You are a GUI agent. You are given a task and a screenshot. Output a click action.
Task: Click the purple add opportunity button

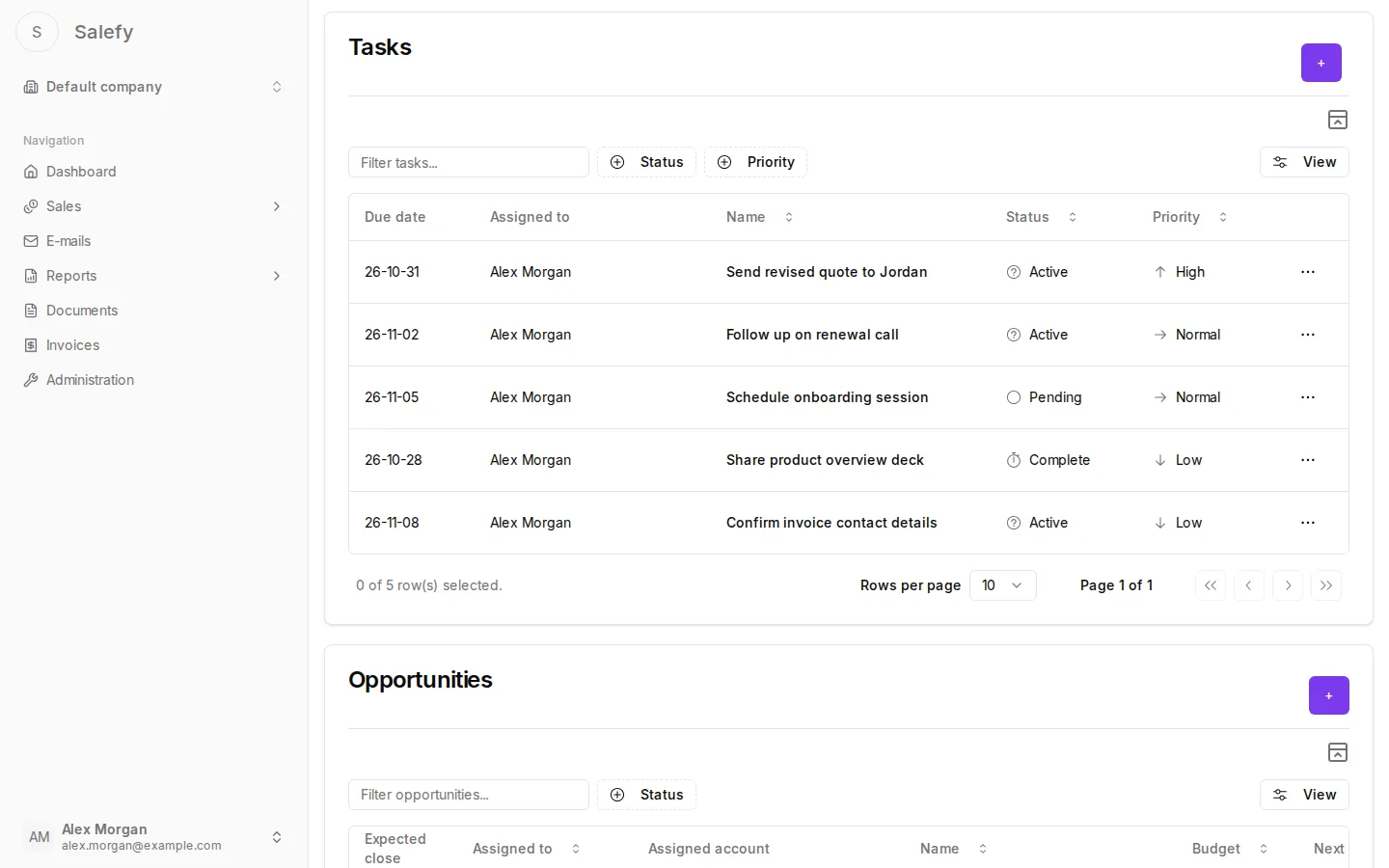click(1329, 695)
